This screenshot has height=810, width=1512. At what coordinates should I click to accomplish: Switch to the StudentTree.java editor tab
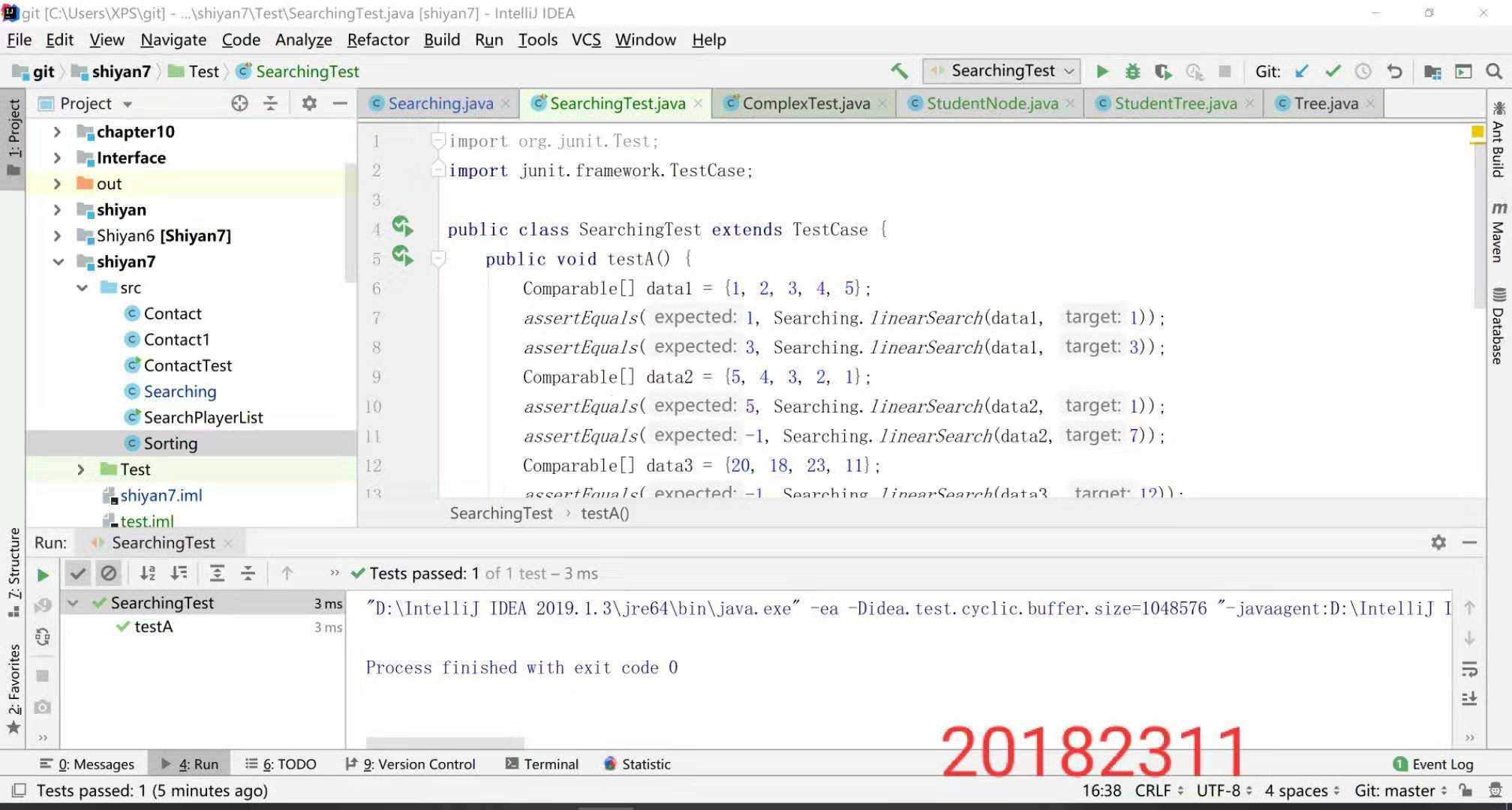pos(1176,103)
